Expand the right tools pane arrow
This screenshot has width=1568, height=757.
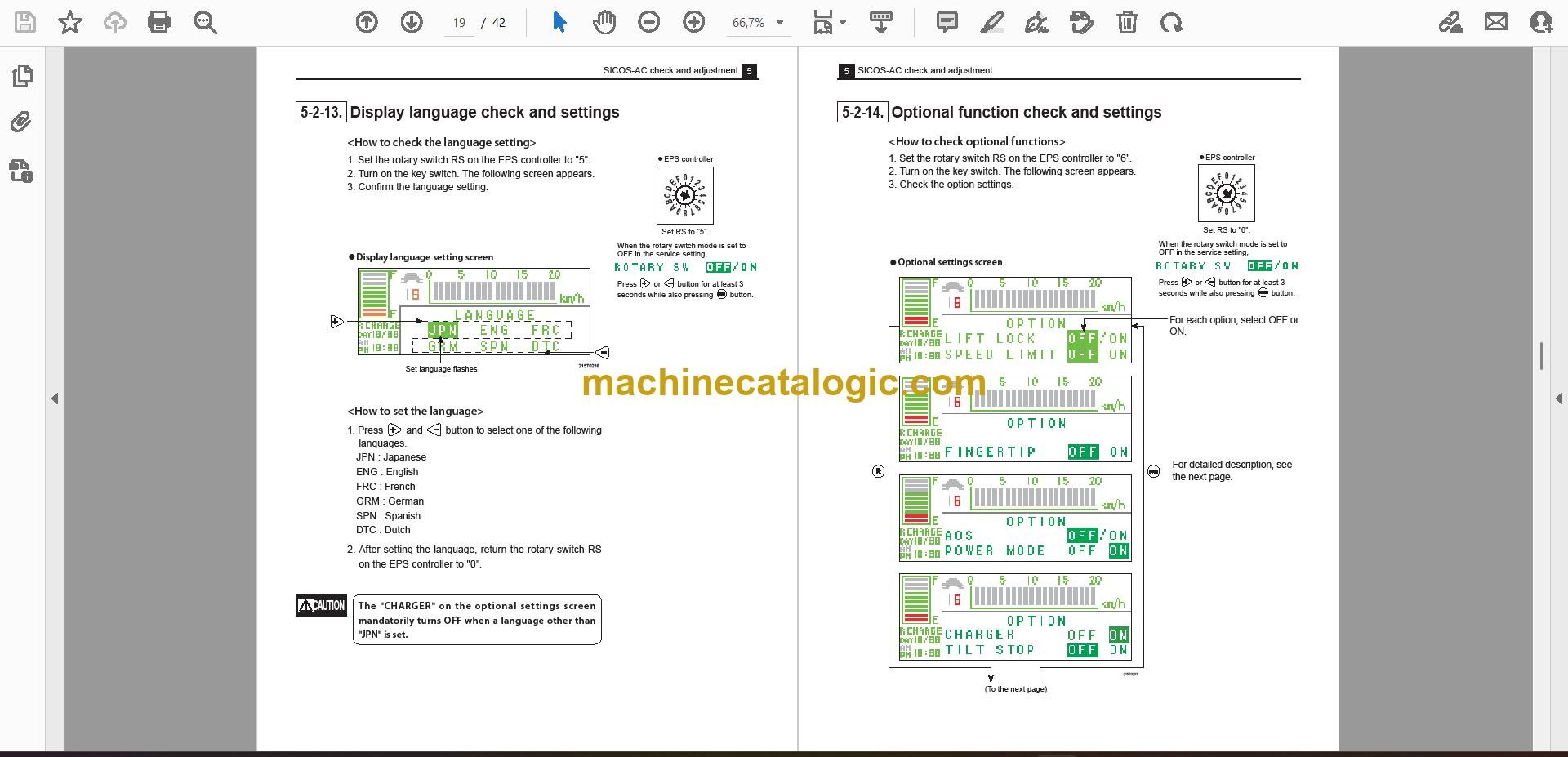pos(1558,399)
